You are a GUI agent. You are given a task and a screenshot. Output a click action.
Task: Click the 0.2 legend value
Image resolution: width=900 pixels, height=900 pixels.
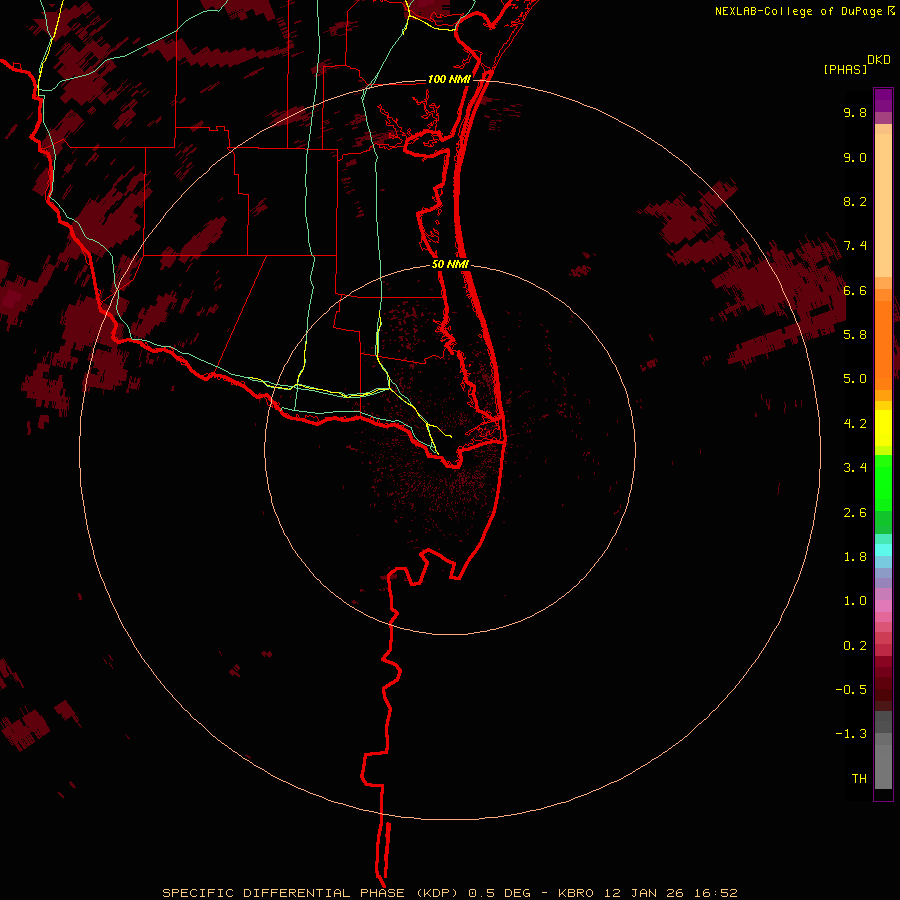pyautogui.click(x=855, y=645)
